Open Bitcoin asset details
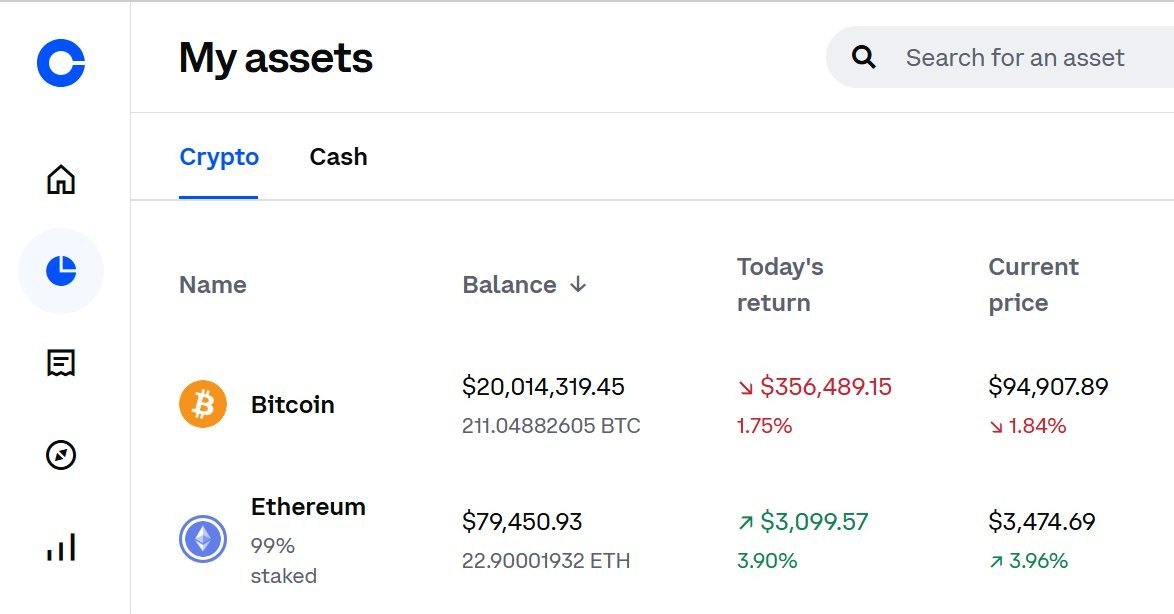This screenshot has height=614, width=1174. (x=293, y=405)
